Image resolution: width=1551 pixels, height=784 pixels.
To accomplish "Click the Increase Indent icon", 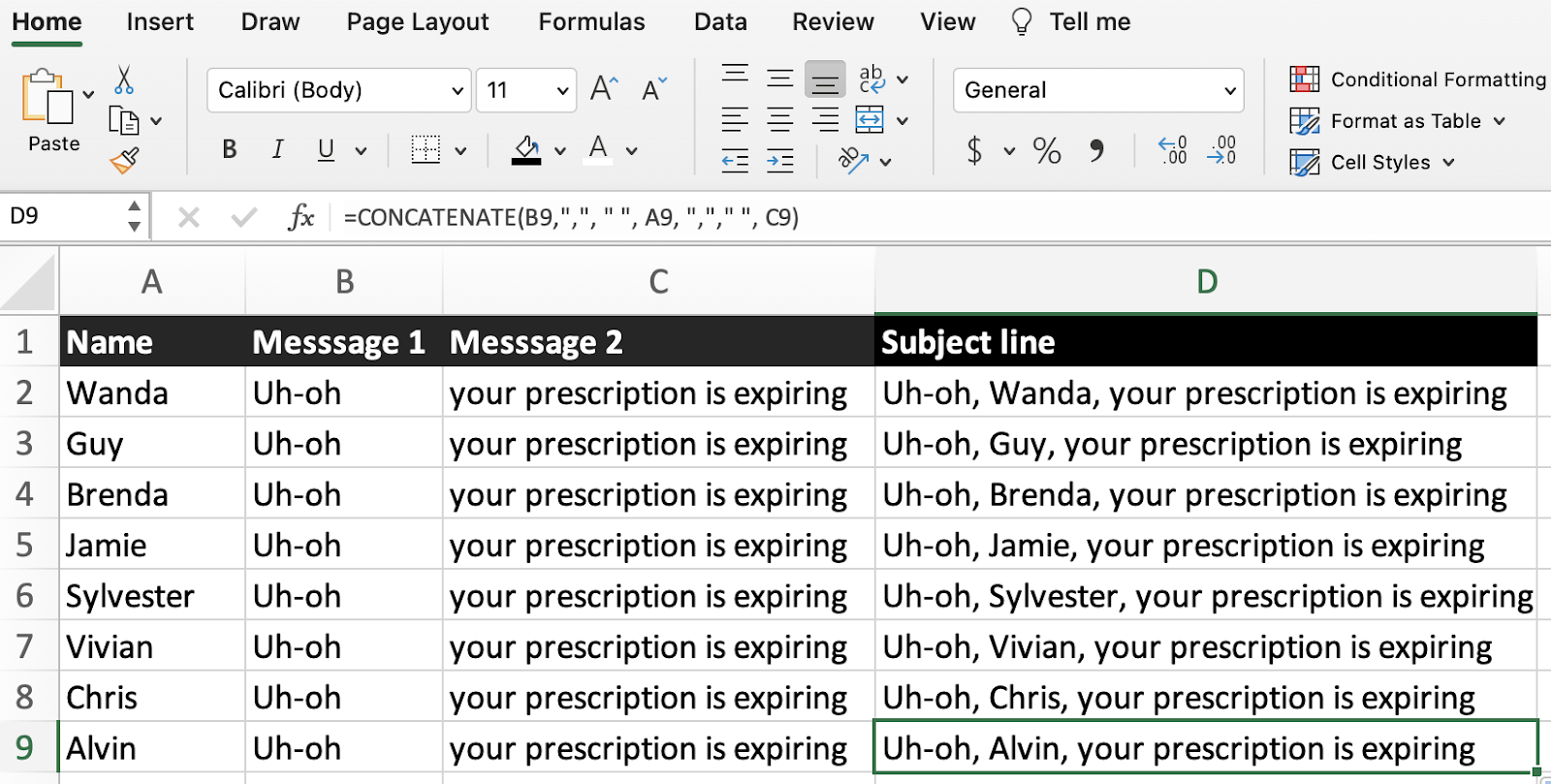I will [x=779, y=161].
